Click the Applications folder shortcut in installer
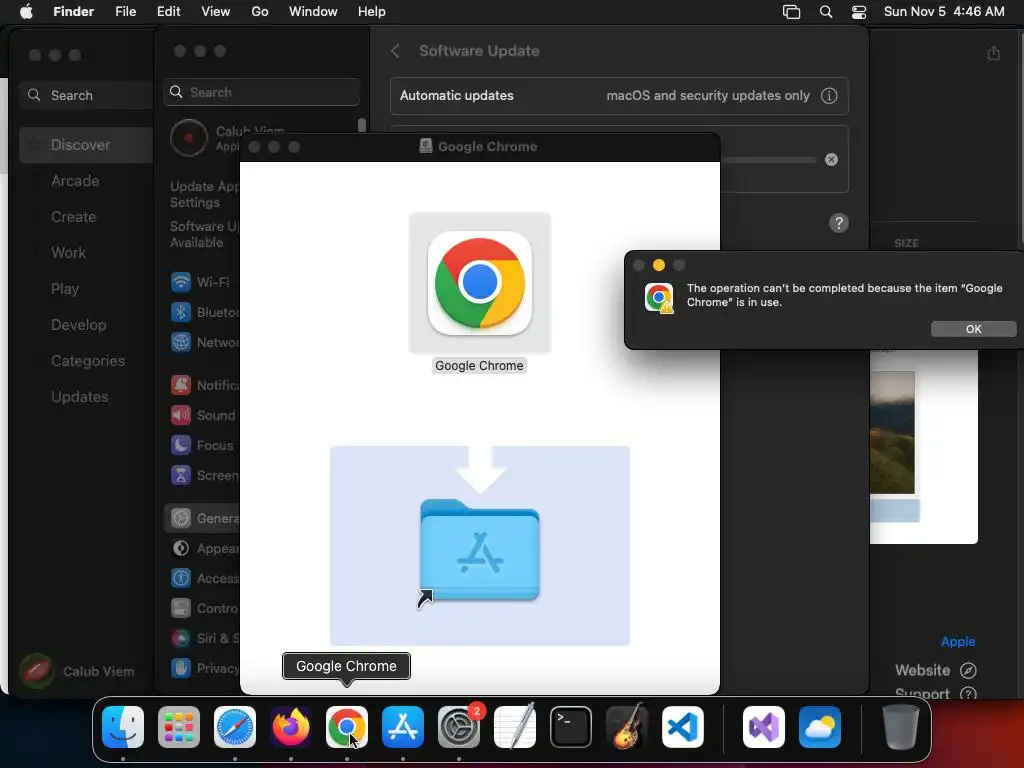 point(479,550)
